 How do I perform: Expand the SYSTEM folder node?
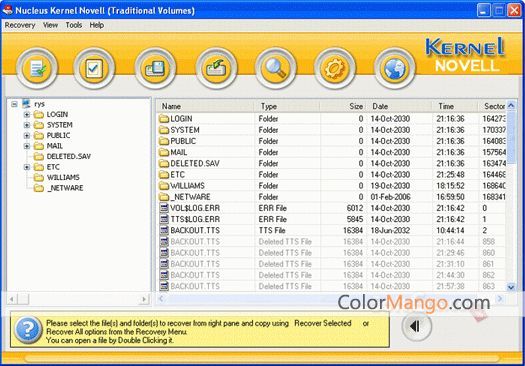pyautogui.click(x=27, y=125)
